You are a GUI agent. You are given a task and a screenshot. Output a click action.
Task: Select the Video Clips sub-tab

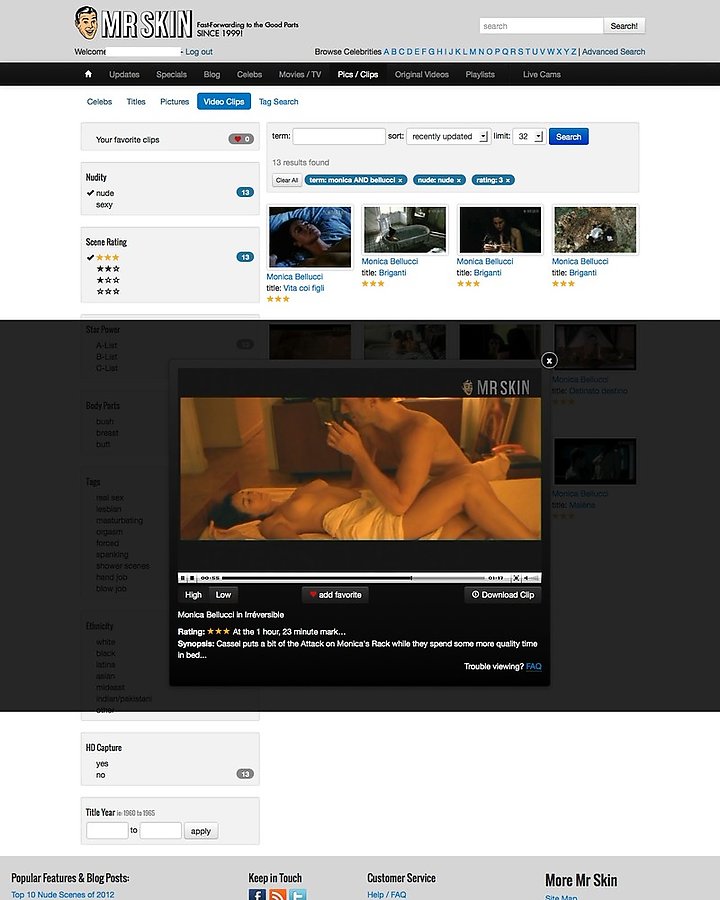tap(224, 102)
